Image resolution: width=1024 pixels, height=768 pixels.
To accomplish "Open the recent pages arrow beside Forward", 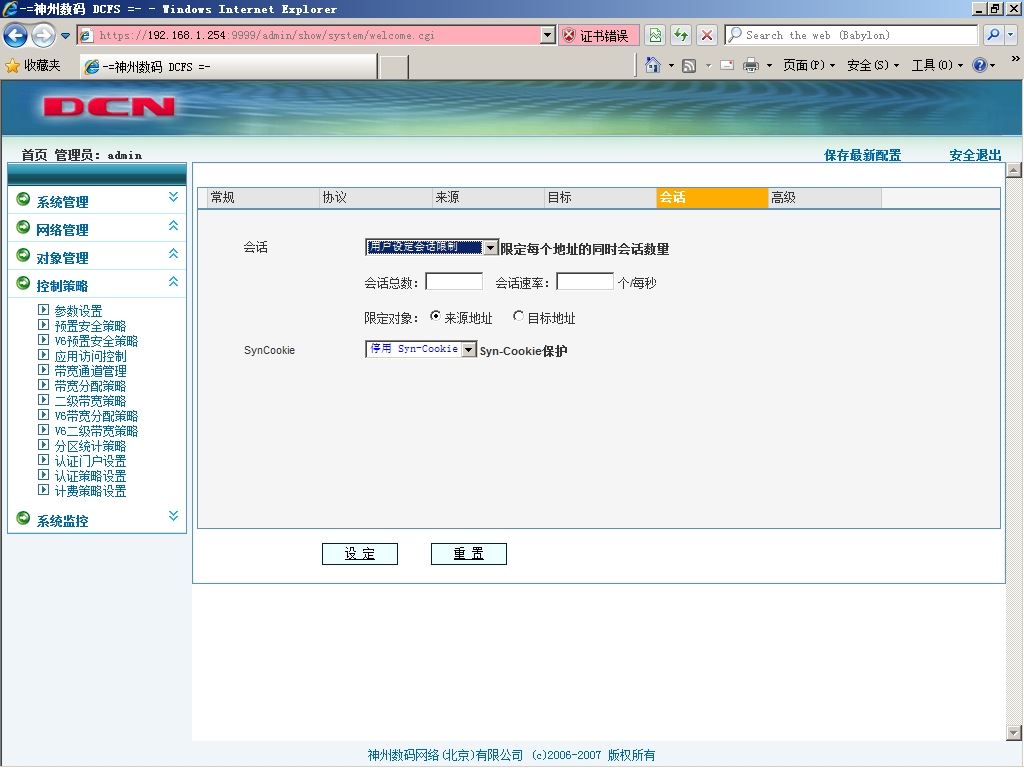I will (65, 36).
